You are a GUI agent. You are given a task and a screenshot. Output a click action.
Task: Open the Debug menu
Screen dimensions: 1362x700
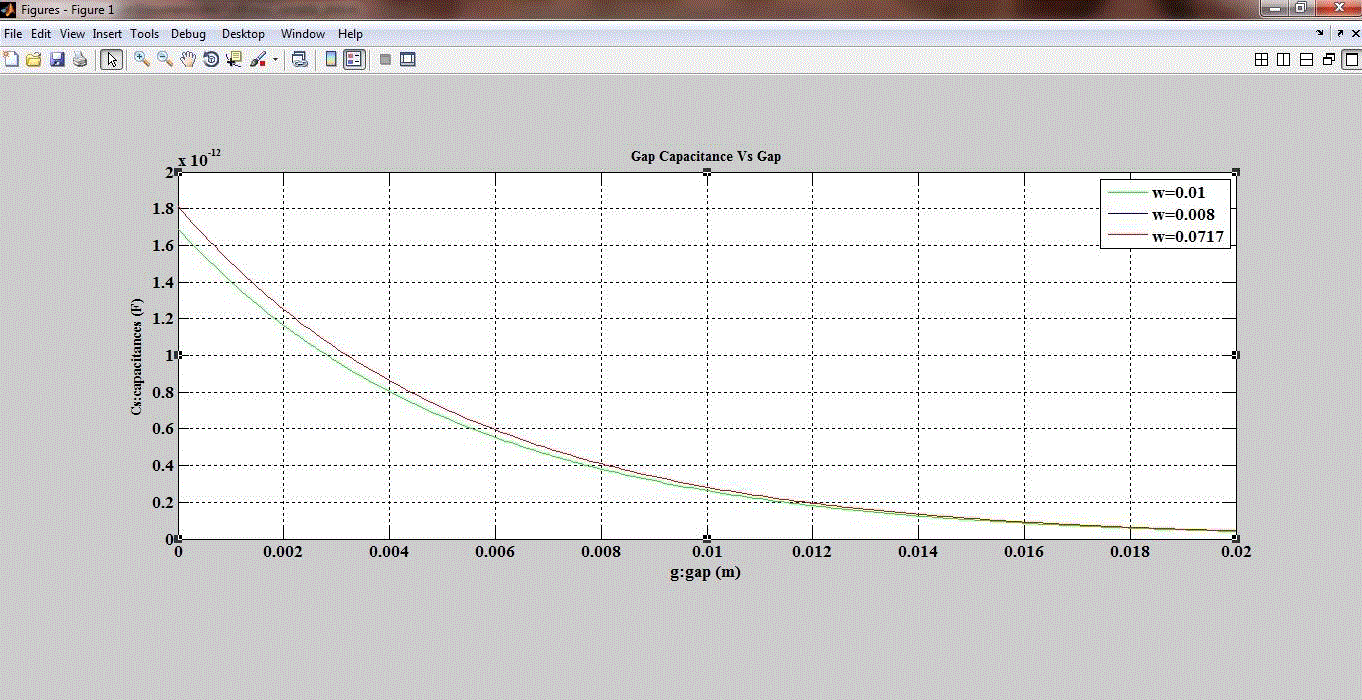point(188,34)
